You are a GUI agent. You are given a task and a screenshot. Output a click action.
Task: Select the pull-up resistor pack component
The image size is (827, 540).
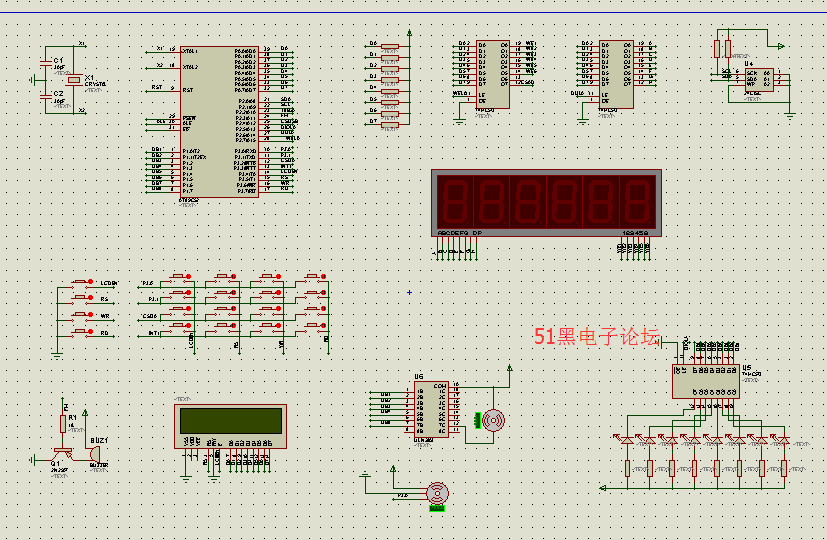pyautogui.click(x=390, y=85)
